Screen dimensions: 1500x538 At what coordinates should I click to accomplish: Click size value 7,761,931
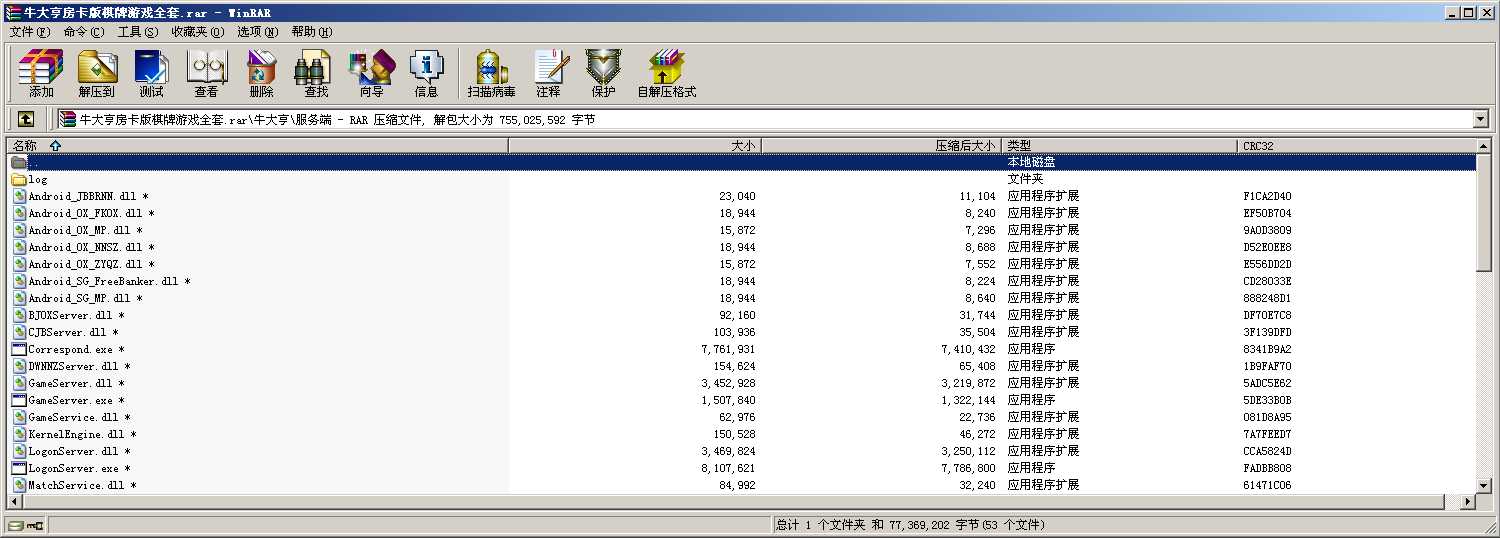(x=728, y=349)
